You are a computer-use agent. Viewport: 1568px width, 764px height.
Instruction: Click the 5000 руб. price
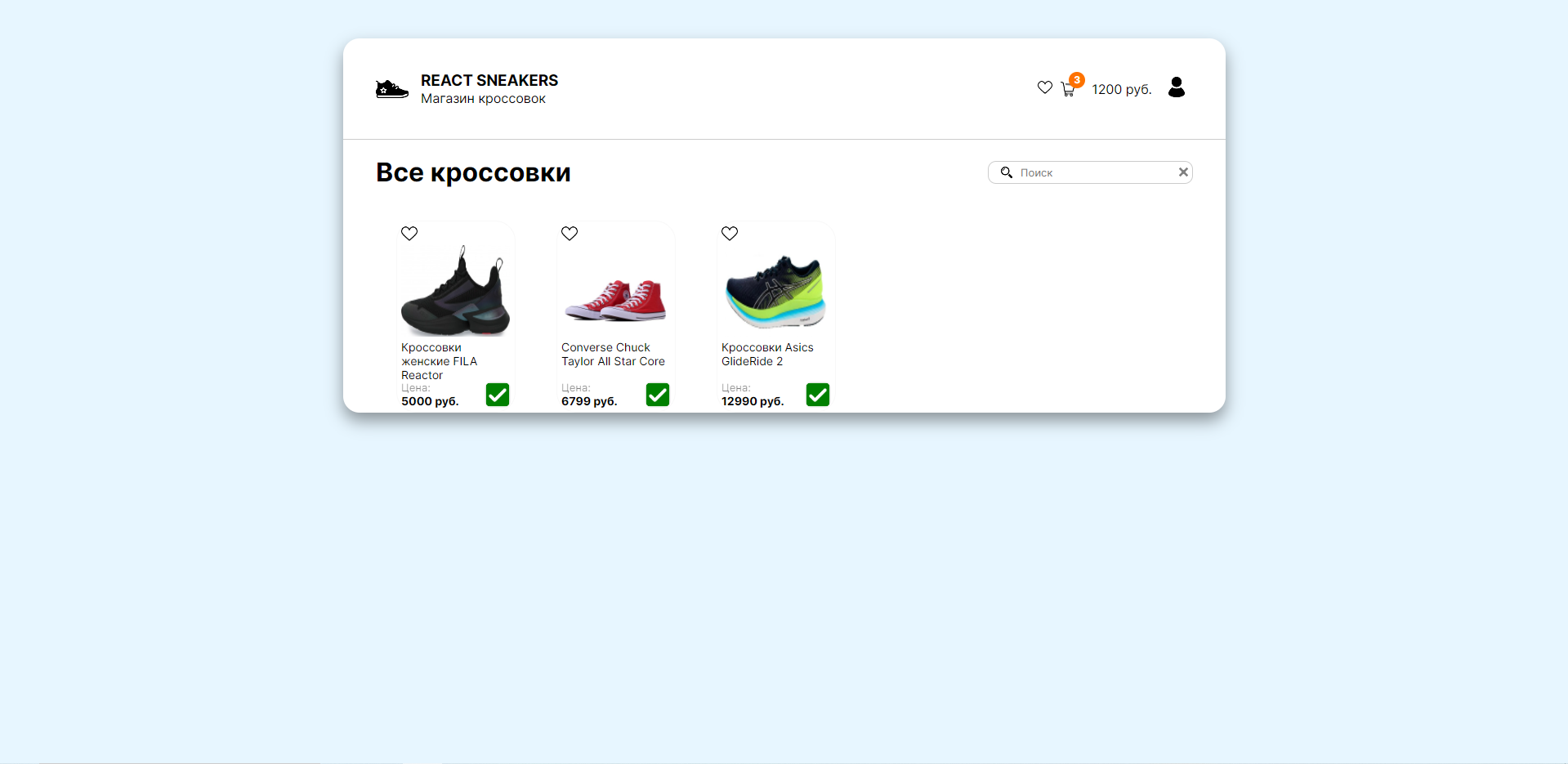click(430, 401)
